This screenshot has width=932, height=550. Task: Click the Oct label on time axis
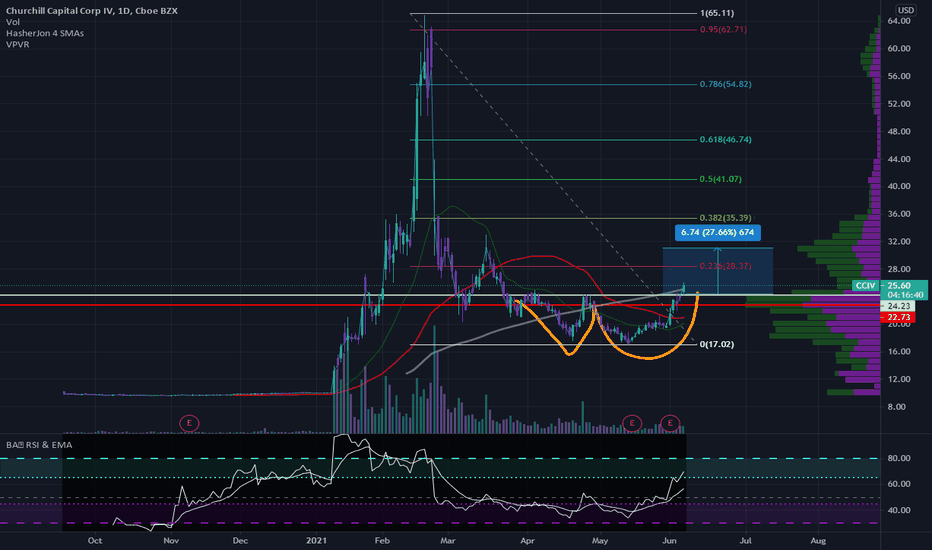click(x=95, y=540)
